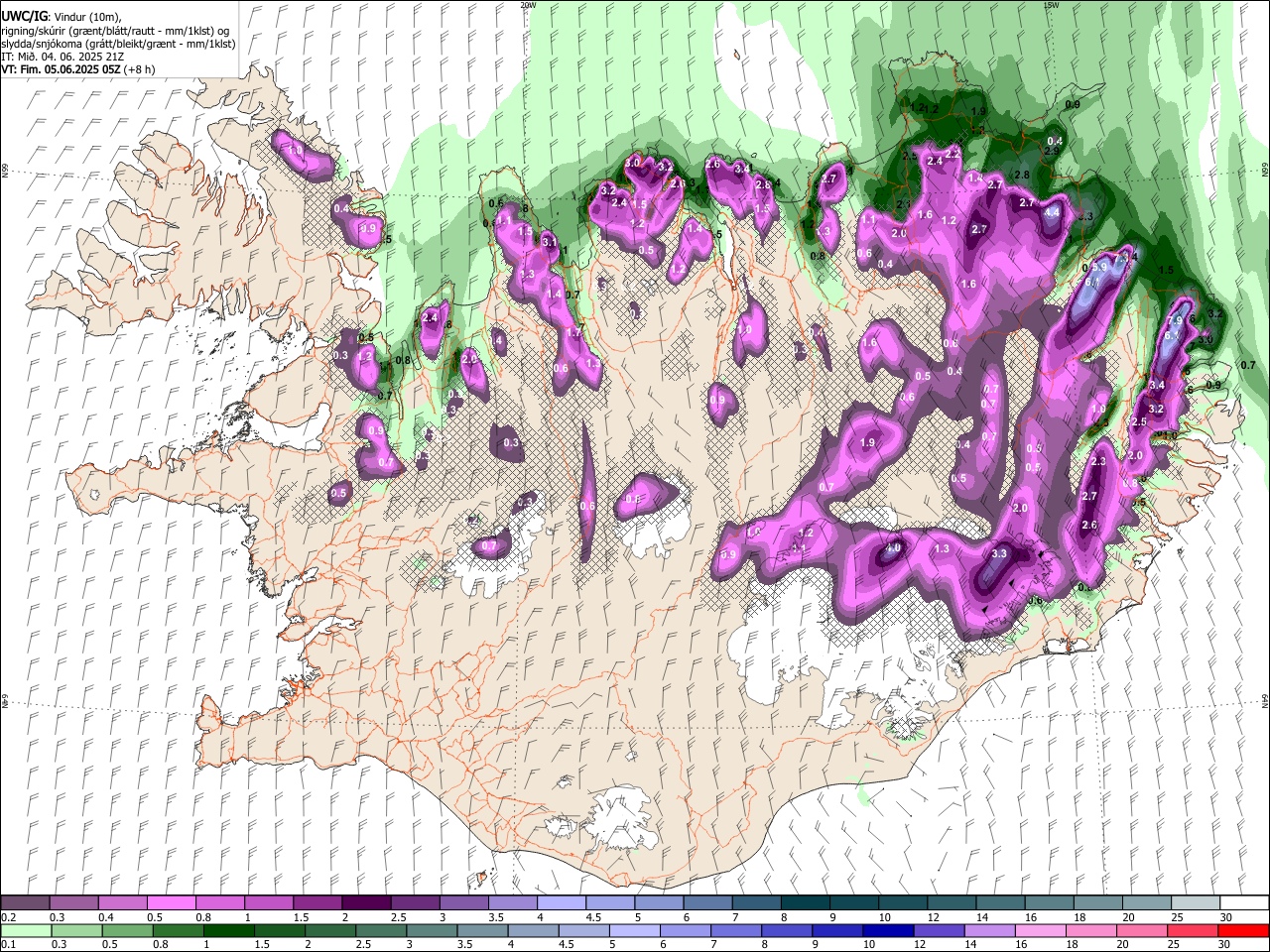Screen dimensions: 1270x952
Task: Click the '30' label ending the snow scale
Action: click(x=1225, y=917)
